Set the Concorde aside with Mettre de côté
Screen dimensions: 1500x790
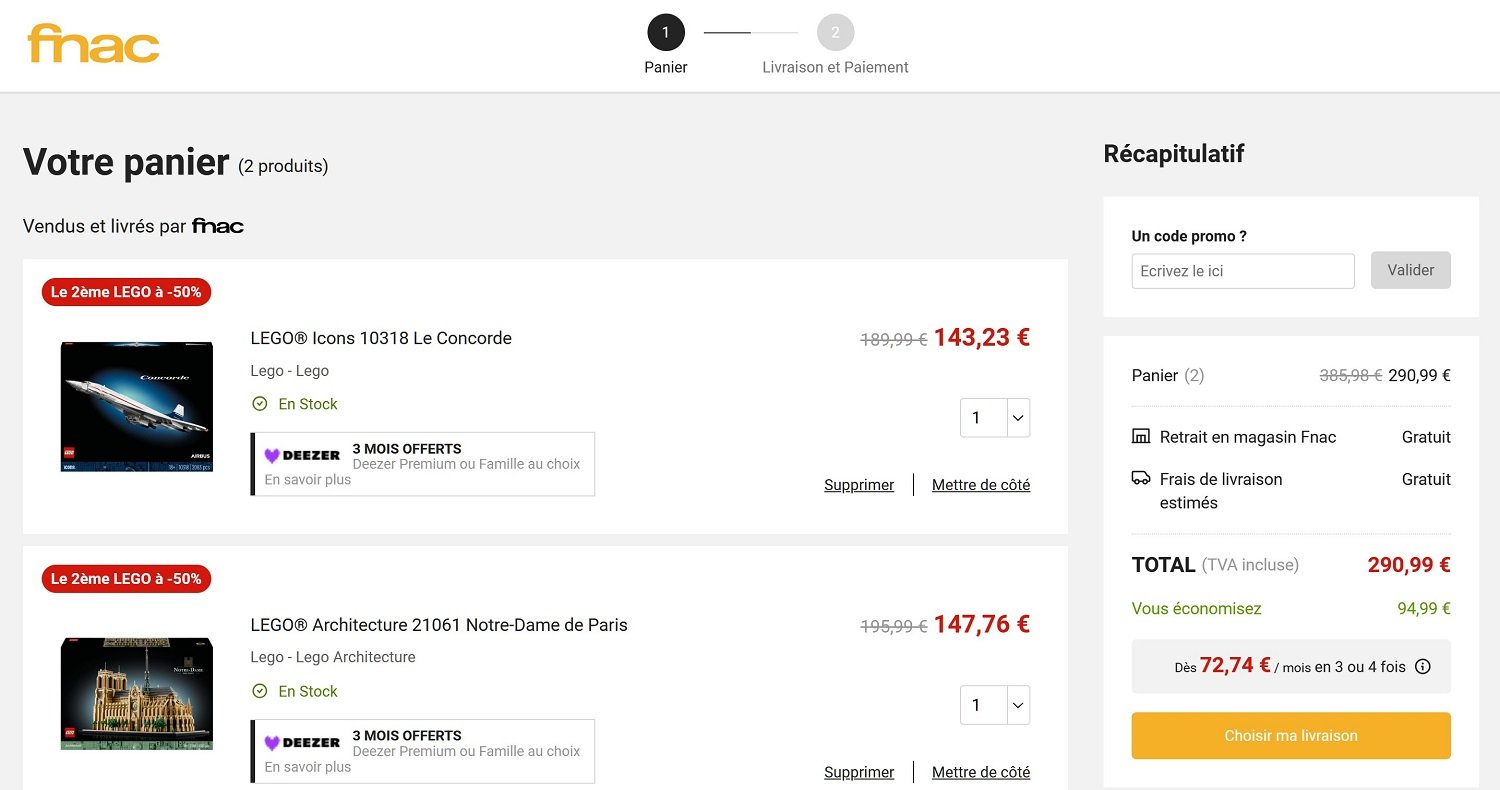pyautogui.click(x=981, y=485)
